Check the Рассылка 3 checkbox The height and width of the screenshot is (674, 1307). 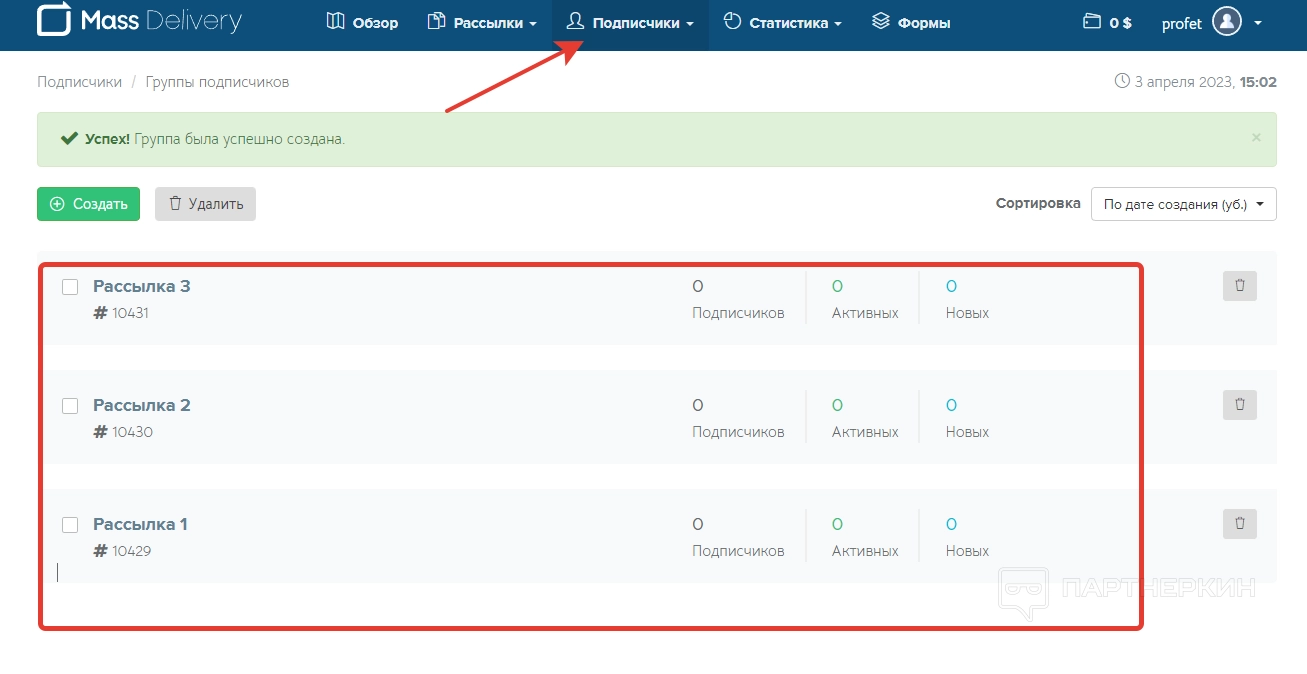pyautogui.click(x=70, y=287)
